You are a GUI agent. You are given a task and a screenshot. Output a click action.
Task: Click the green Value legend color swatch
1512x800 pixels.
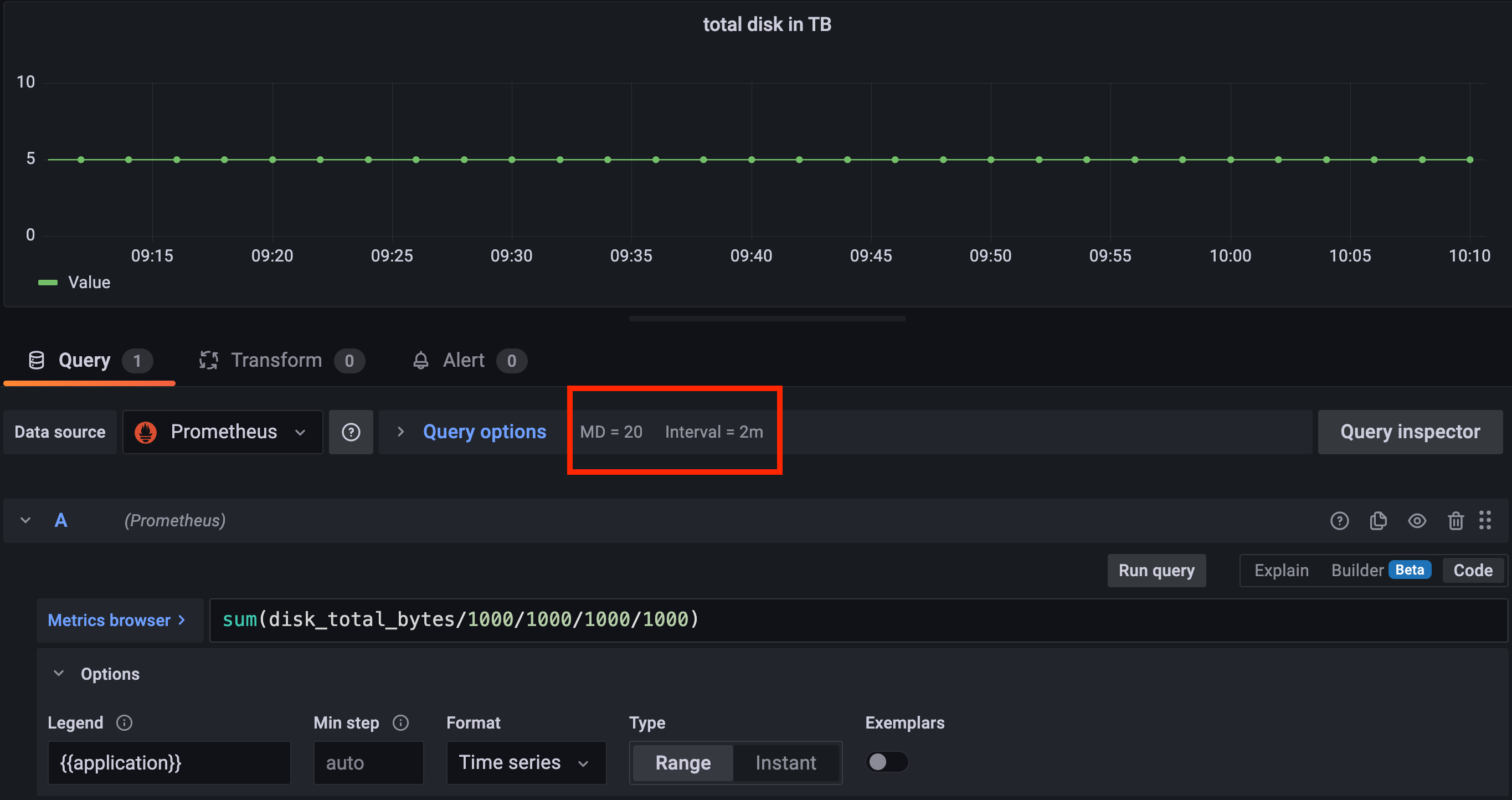pos(48,283)
